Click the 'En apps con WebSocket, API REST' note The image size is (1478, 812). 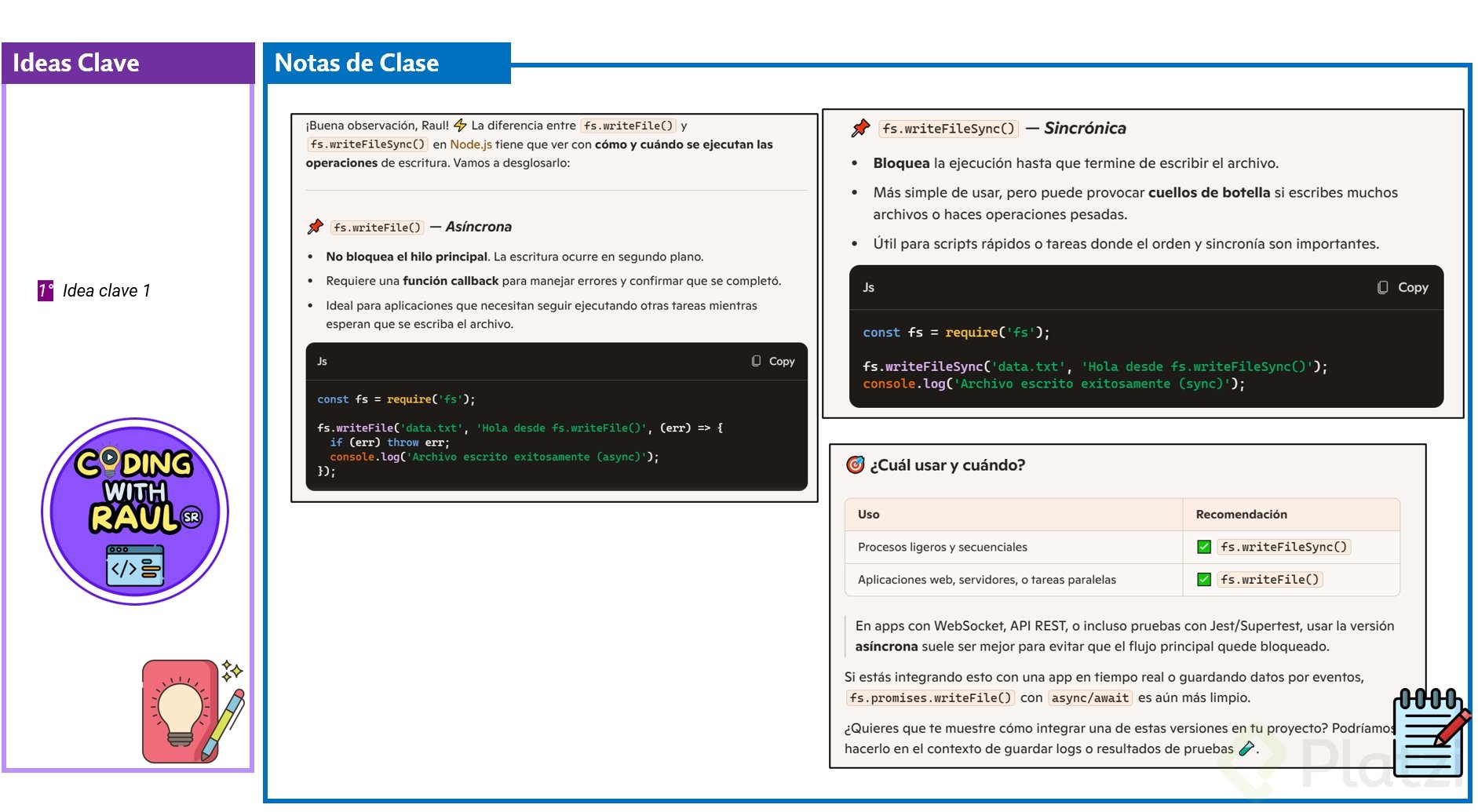(x=1125, y=636)
